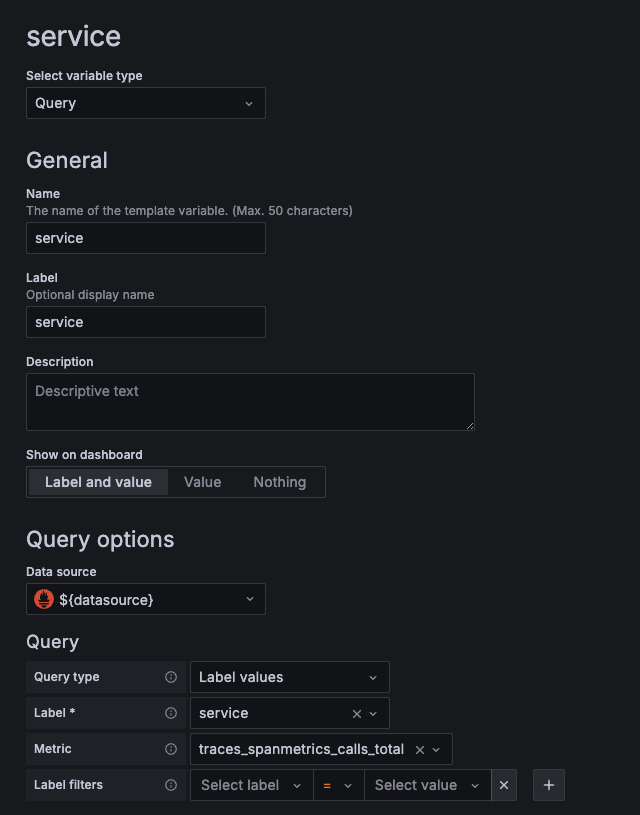Remove the empty label filter row

click(504, 785)
